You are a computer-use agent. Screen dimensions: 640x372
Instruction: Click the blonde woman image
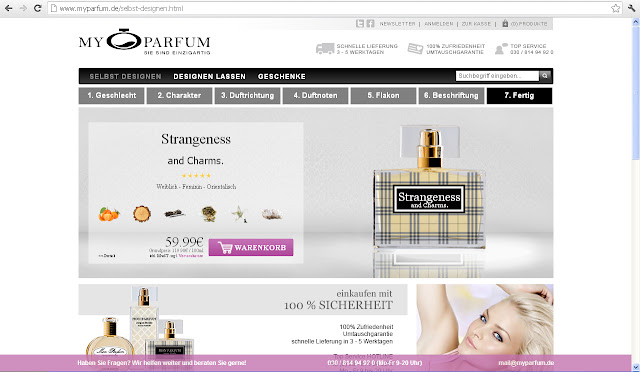[x=485, y=319]
